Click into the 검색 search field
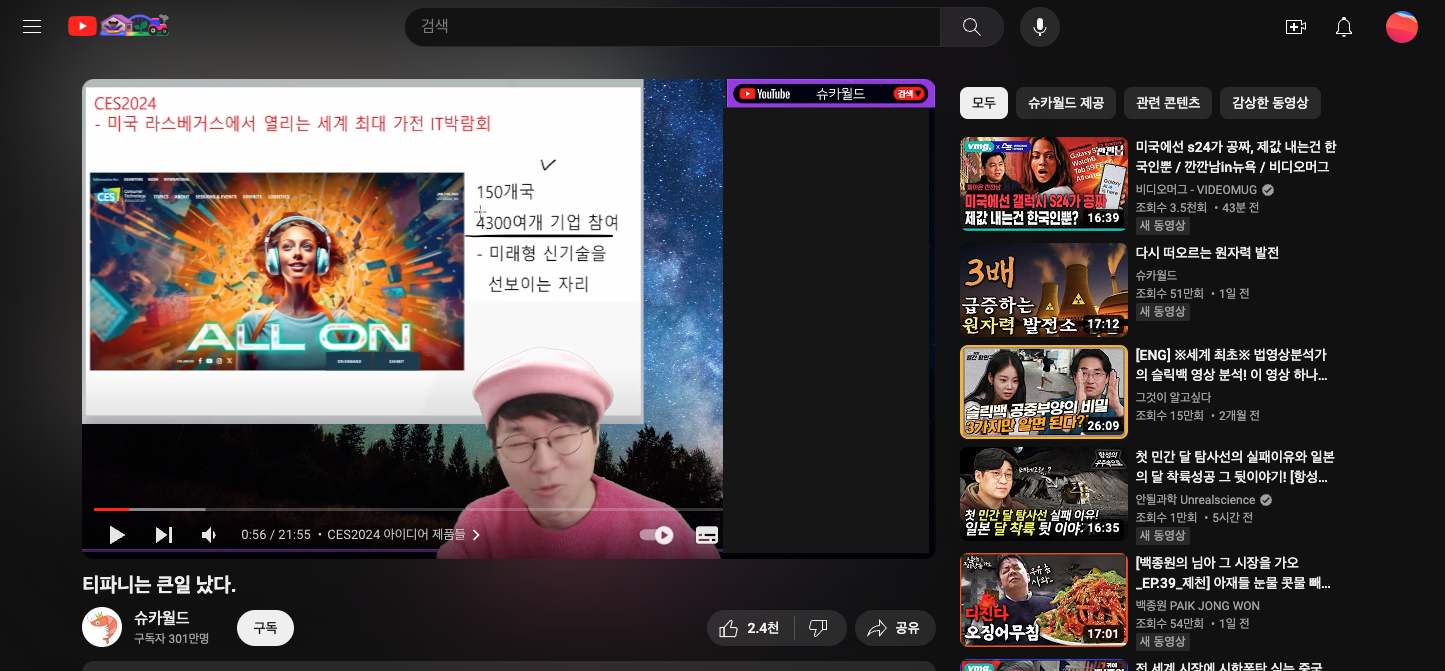The width and height of the screenshot is (1445, 671). [672, 27]
